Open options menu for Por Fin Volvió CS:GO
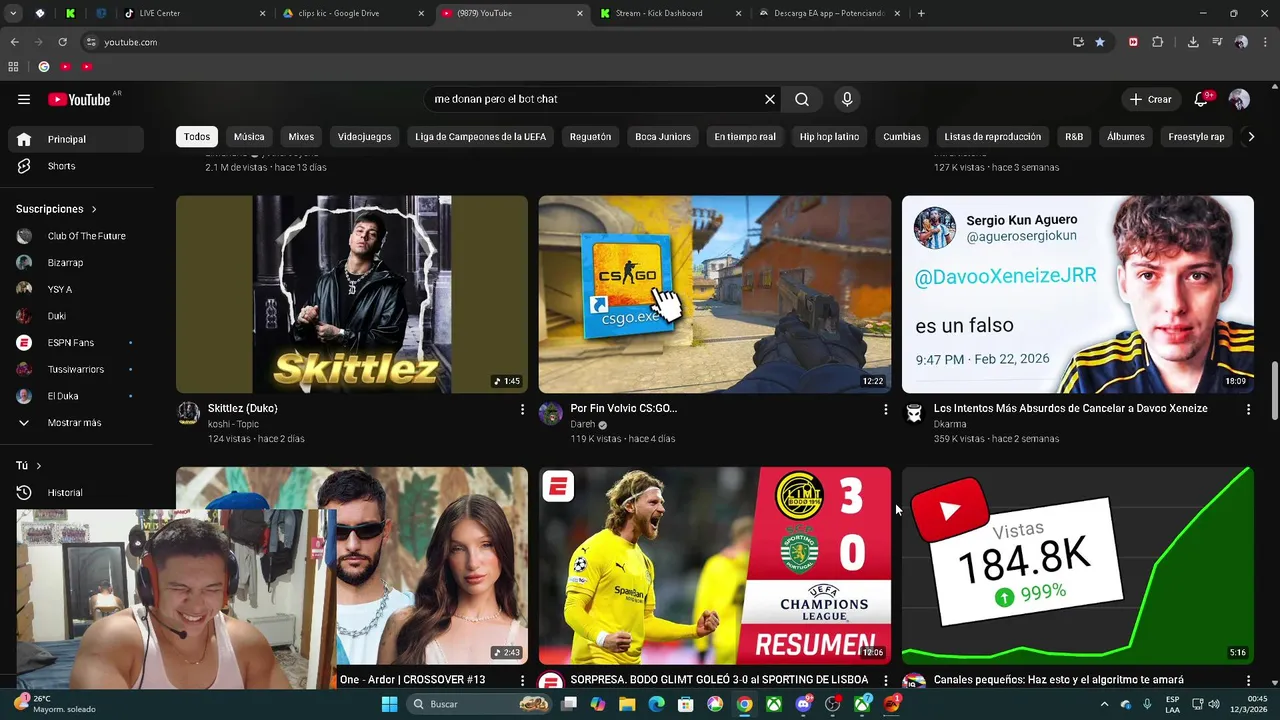Screen dimensions: 1280x720 pos(885,409)
